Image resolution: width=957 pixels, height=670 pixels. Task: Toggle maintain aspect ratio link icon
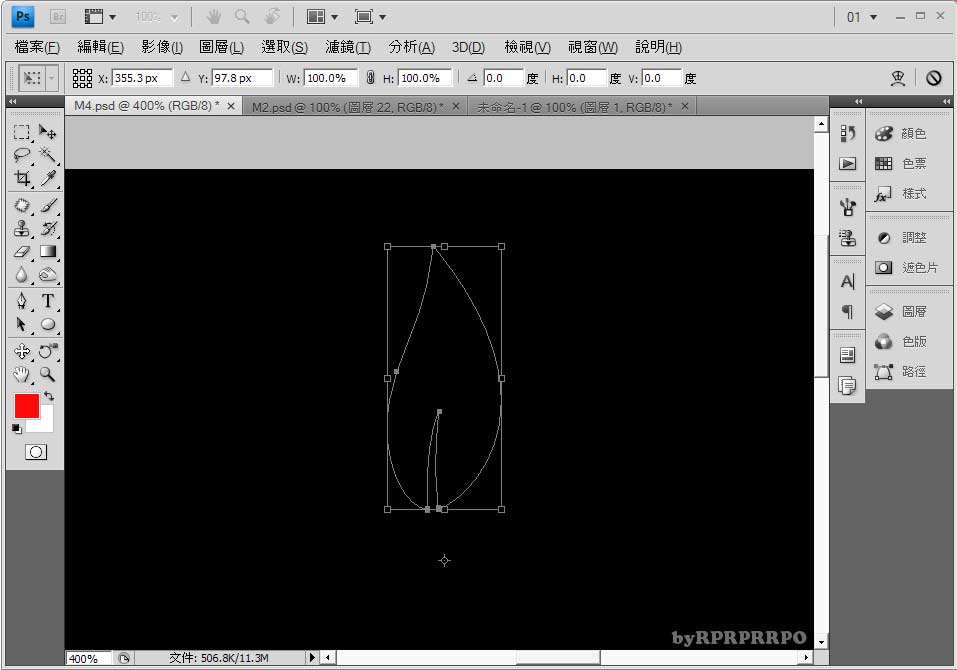coord(370,78)
